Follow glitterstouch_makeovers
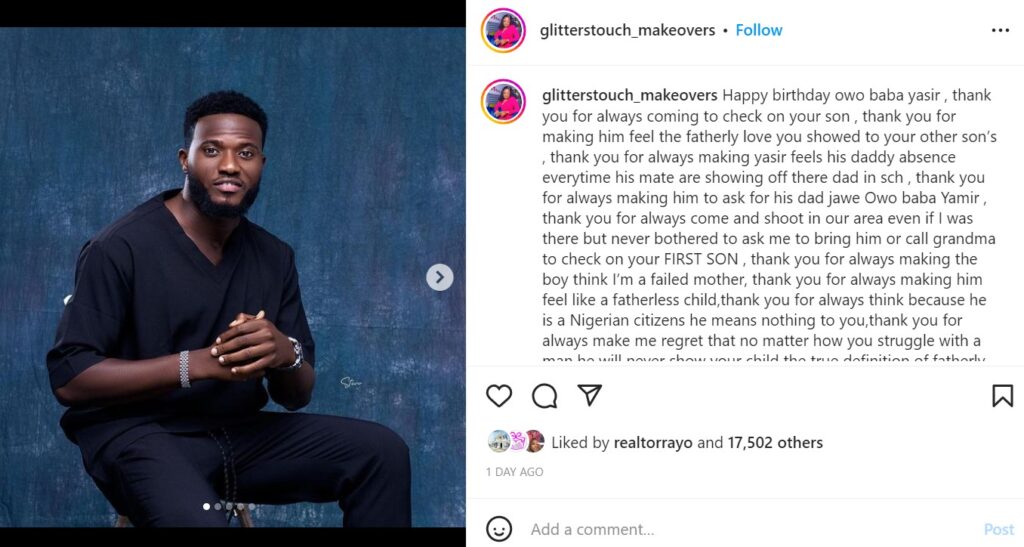1024x547 pixels. (x=758, y=30)
